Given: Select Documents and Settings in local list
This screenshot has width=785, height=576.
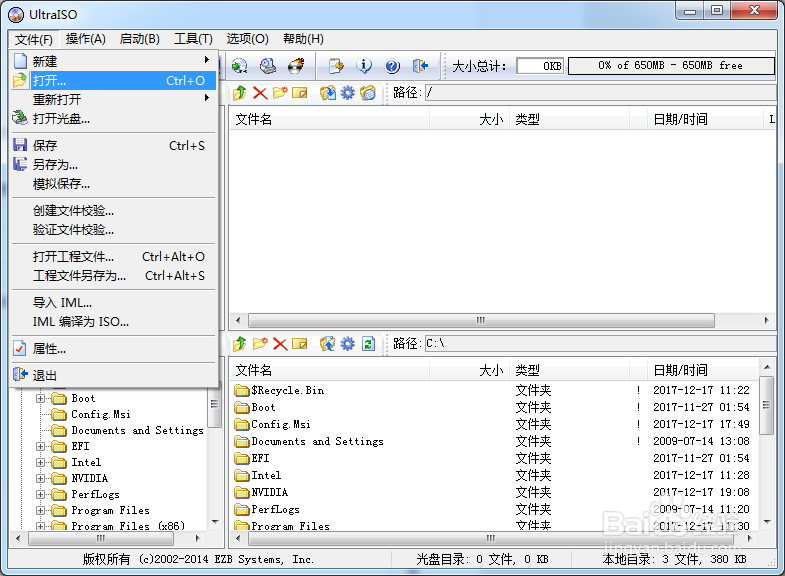Looking at the screenshot, I should [x=309, y=441].
